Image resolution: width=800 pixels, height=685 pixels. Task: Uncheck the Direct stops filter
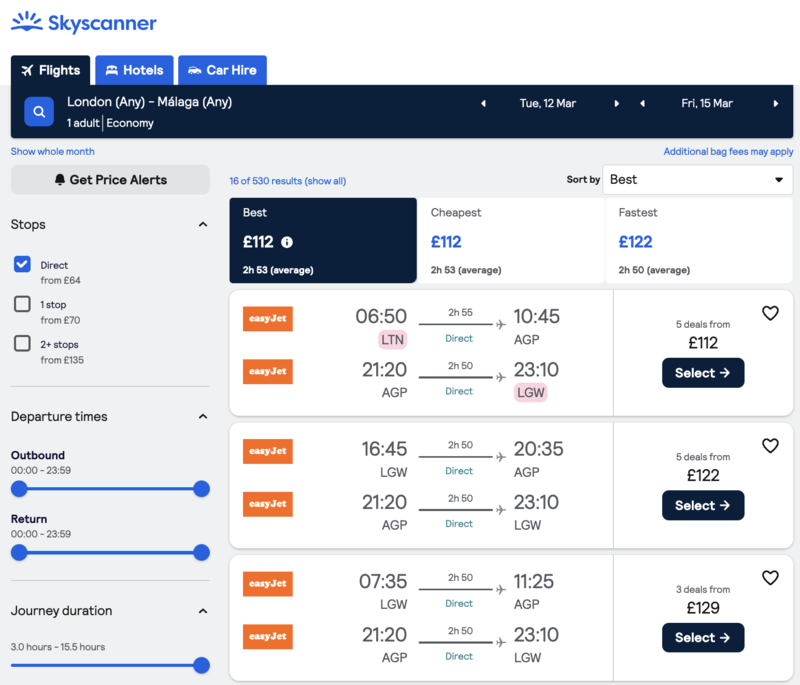click(x=22, y=264)
